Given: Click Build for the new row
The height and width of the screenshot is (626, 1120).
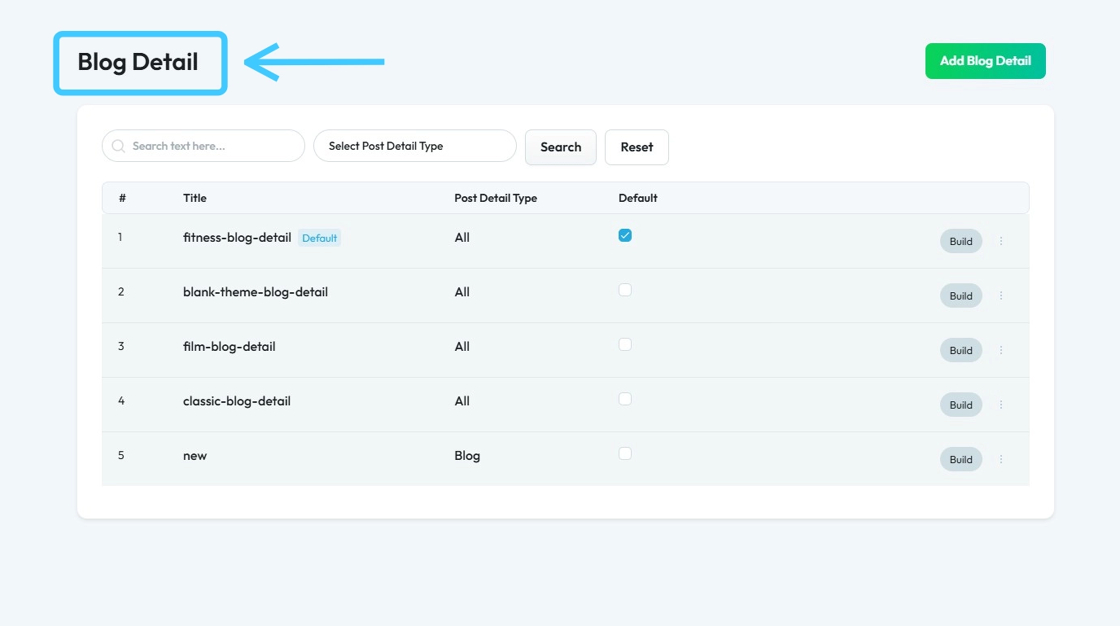Looking at the screenshot, I should (960, 459).
